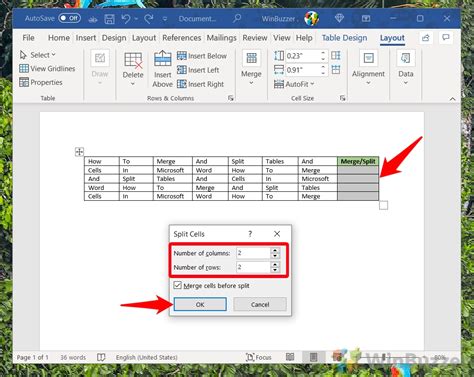The height and width of the screenshot is (377, 474).
Task: Switch to the Table Design tab
Action: [x=344, y=38]
